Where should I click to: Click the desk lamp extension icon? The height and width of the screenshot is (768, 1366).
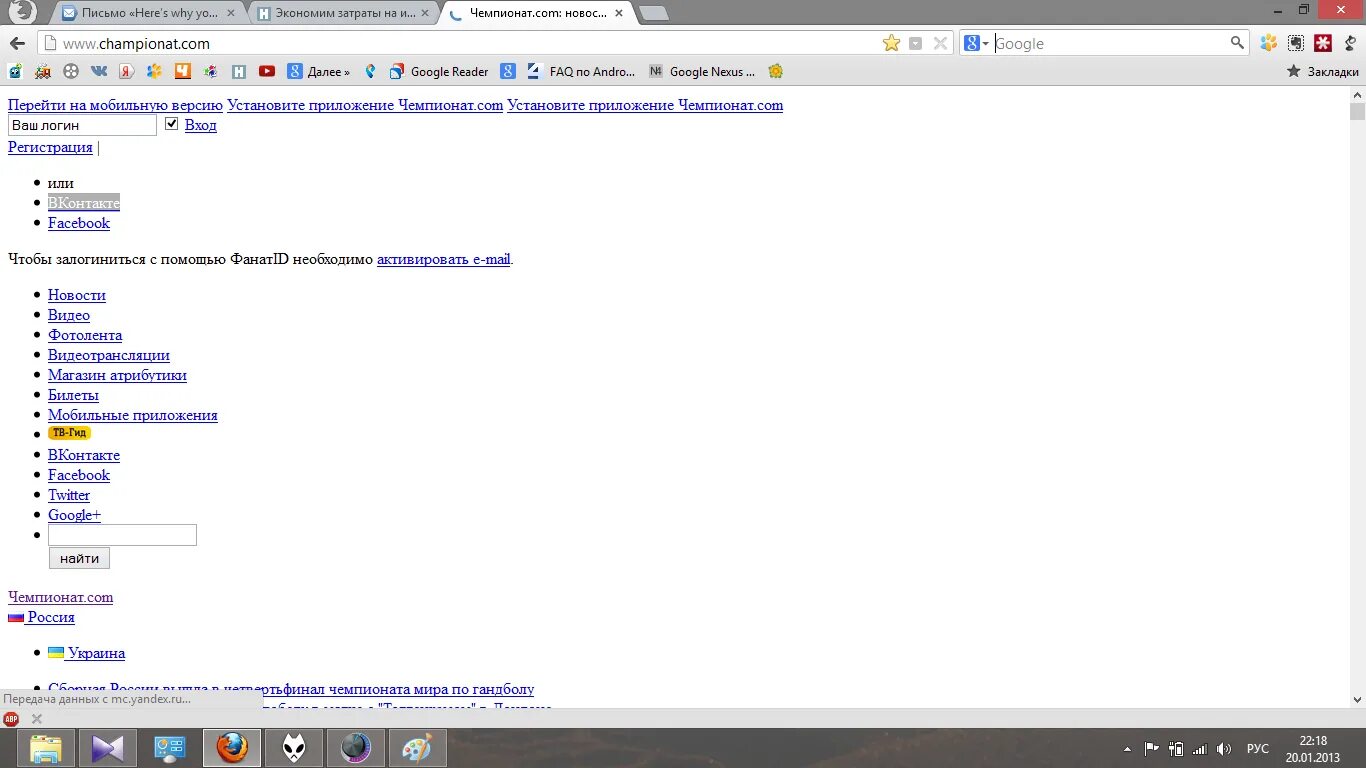pos(1350,43)
